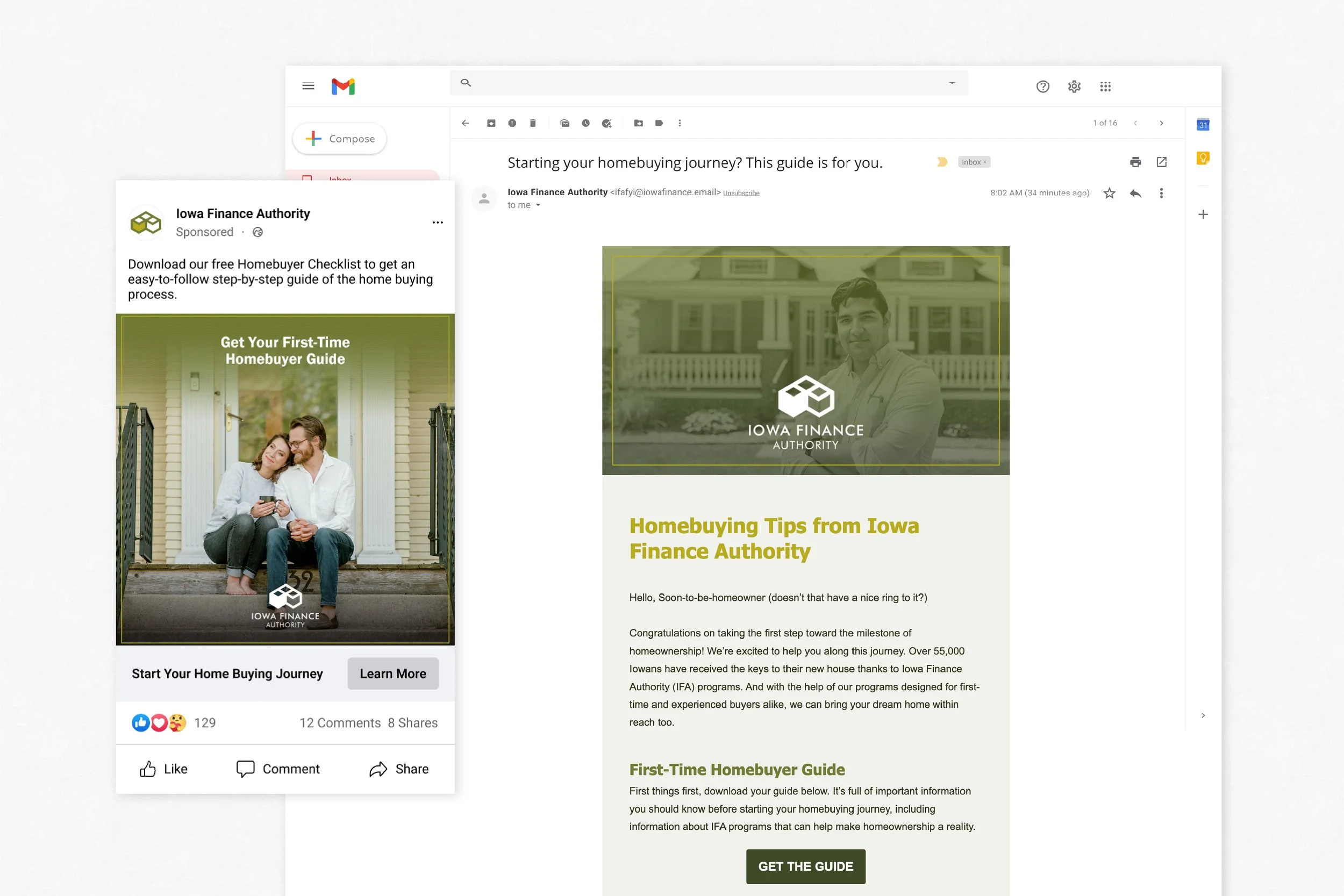View 8 Shares on the ad
This screenshot has height=896, width=1344.
[x=412, y=723]
